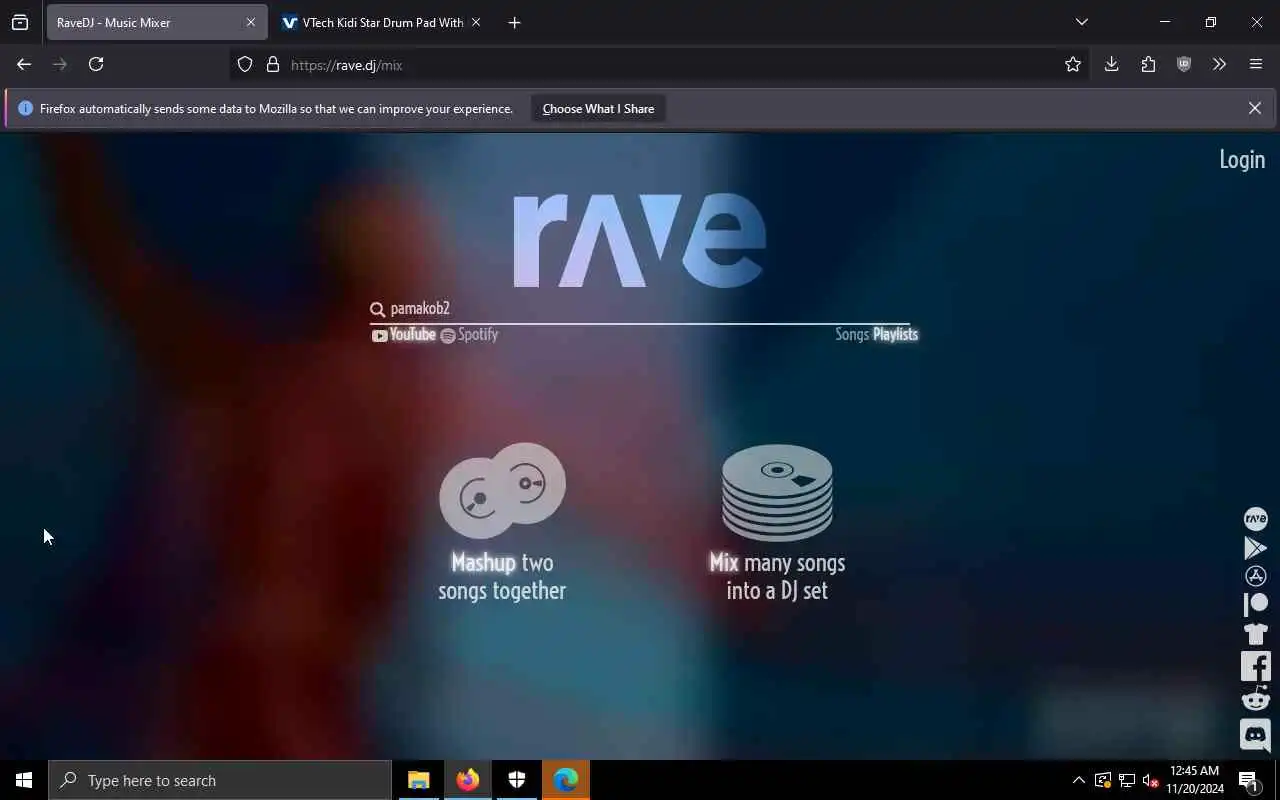
Task: Select Spotify as the search source
Action: [469, 335]
